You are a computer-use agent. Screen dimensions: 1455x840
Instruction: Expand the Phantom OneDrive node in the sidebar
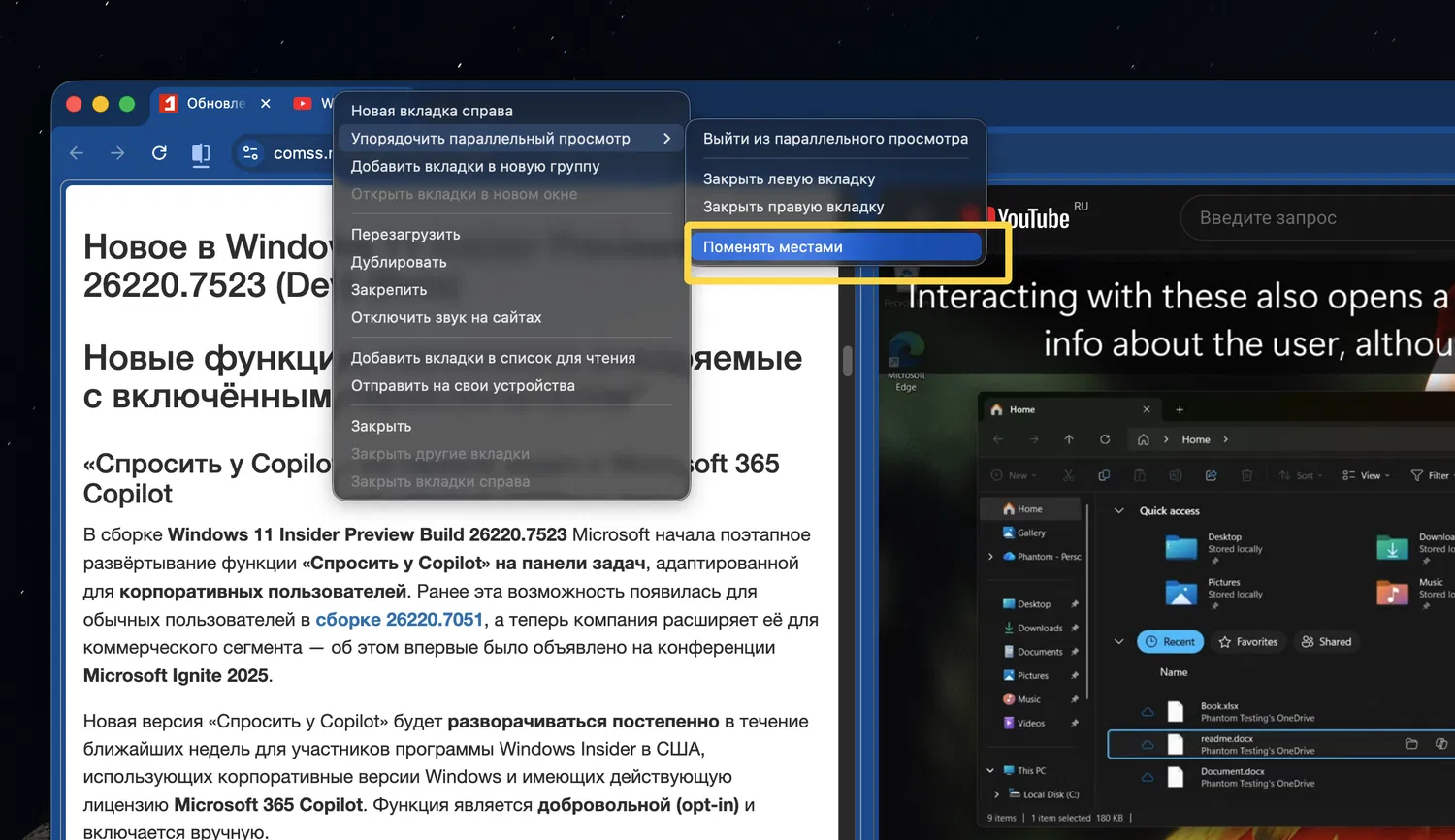click(x=990, y=557)
